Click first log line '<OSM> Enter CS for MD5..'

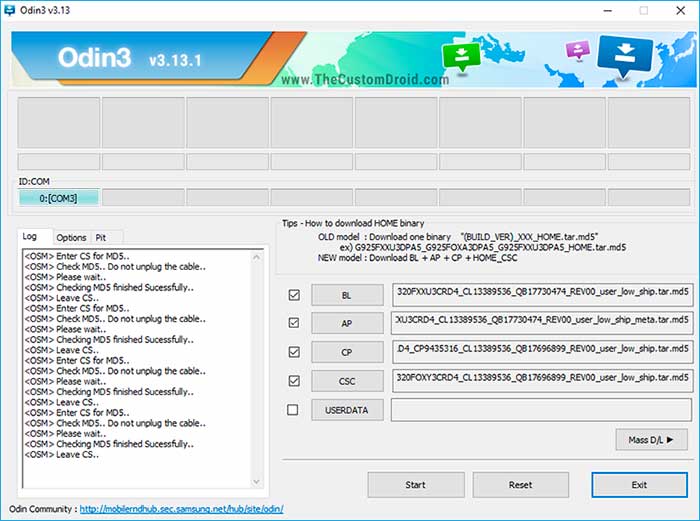[77, 256]
